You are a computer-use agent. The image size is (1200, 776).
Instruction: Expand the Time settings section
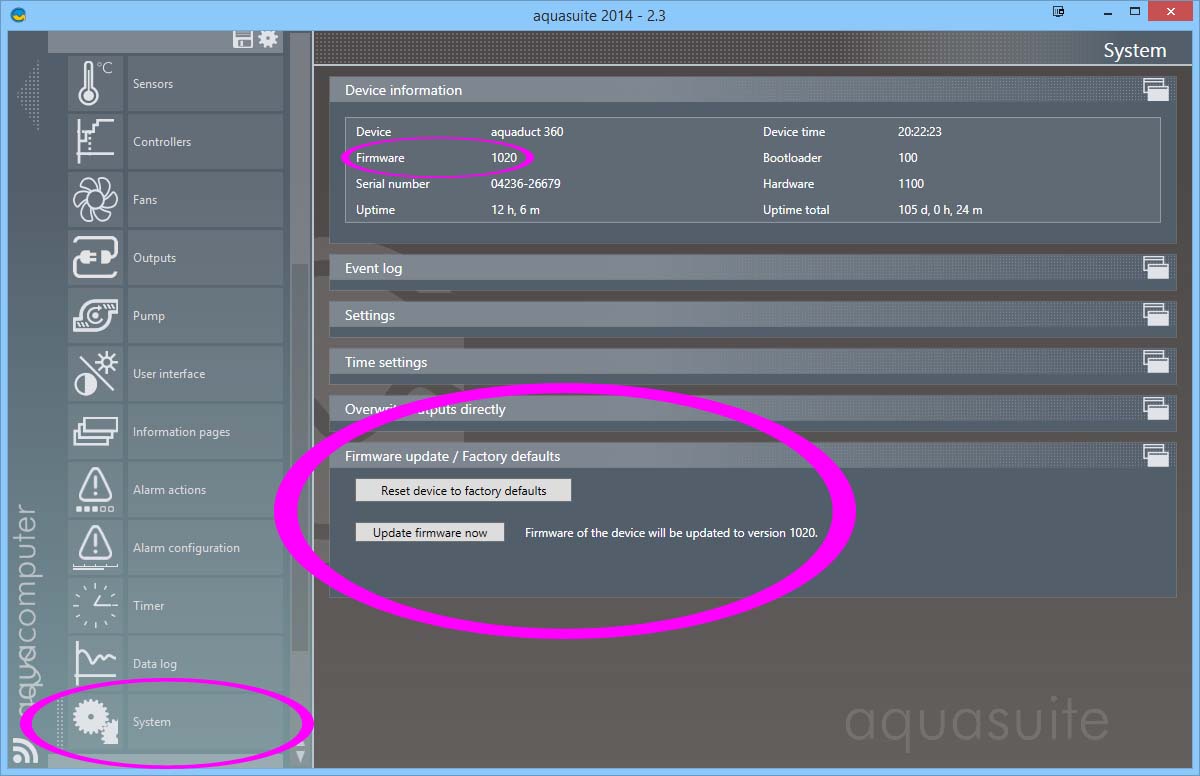pos(1156,362)
